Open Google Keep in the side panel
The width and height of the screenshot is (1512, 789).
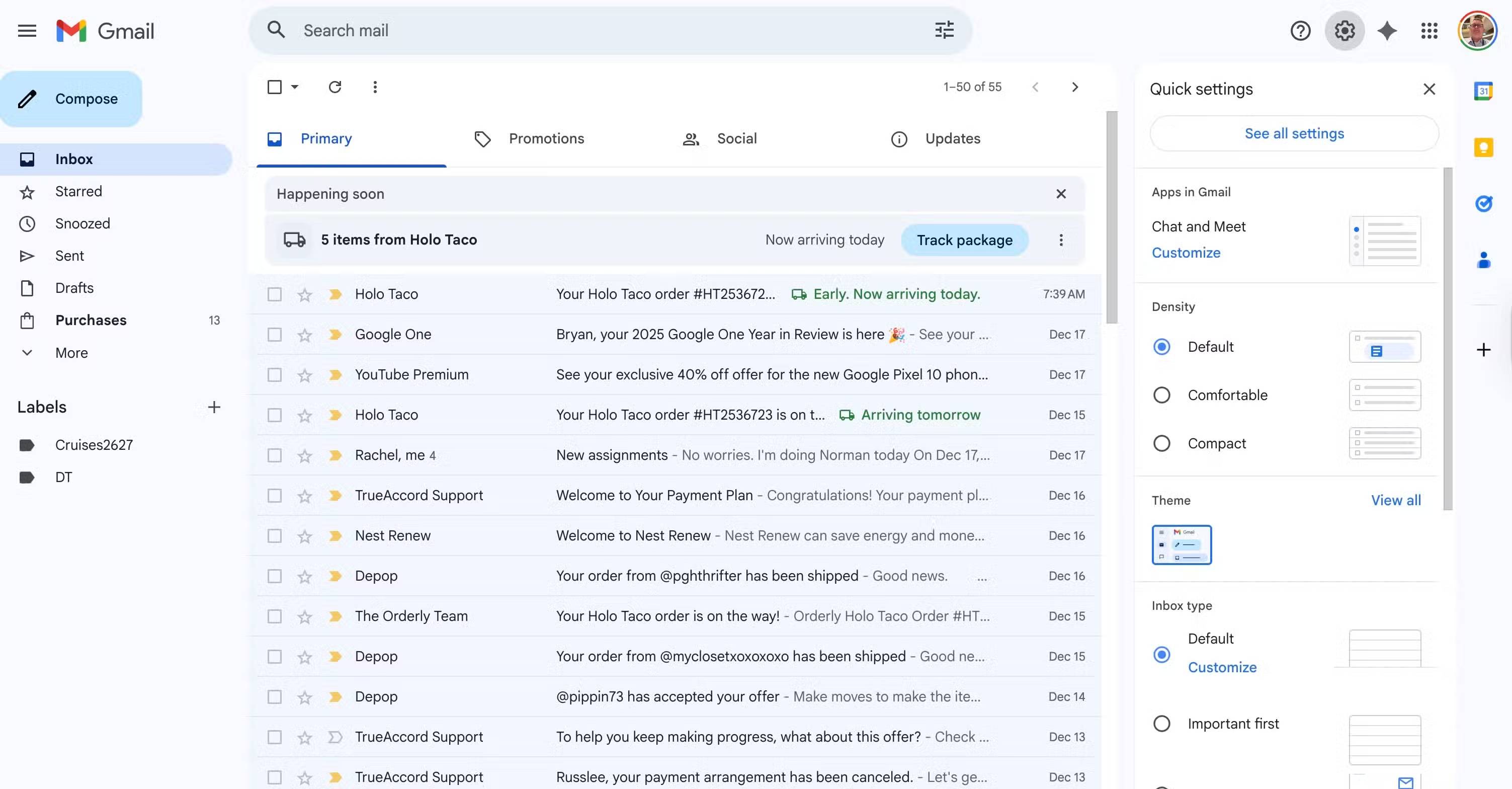pos(1484,147)
